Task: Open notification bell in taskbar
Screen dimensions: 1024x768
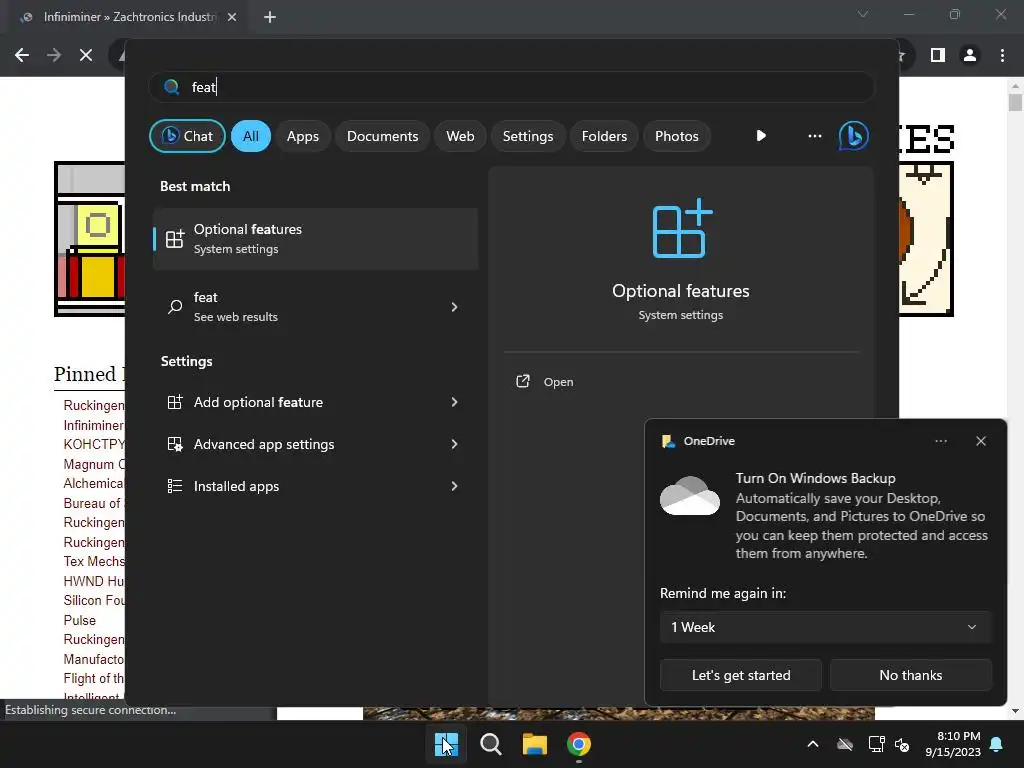Action: click(x=997, y=744)
